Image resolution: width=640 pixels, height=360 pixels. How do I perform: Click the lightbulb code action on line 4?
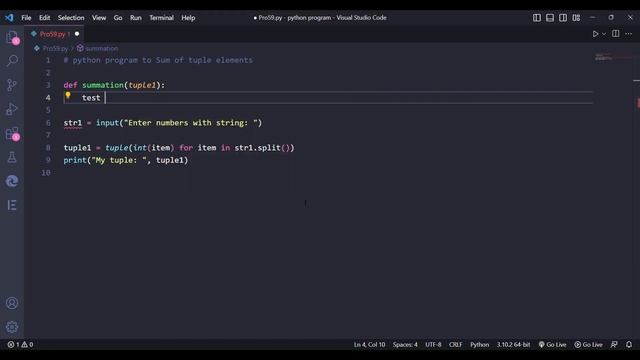click(68, 96)
